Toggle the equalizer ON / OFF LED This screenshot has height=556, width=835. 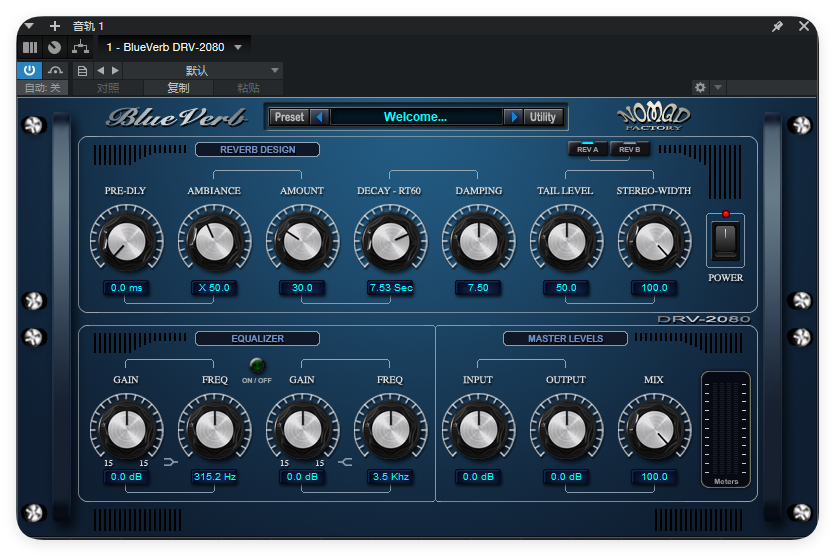pyautogui.click(x=257, y=365)
